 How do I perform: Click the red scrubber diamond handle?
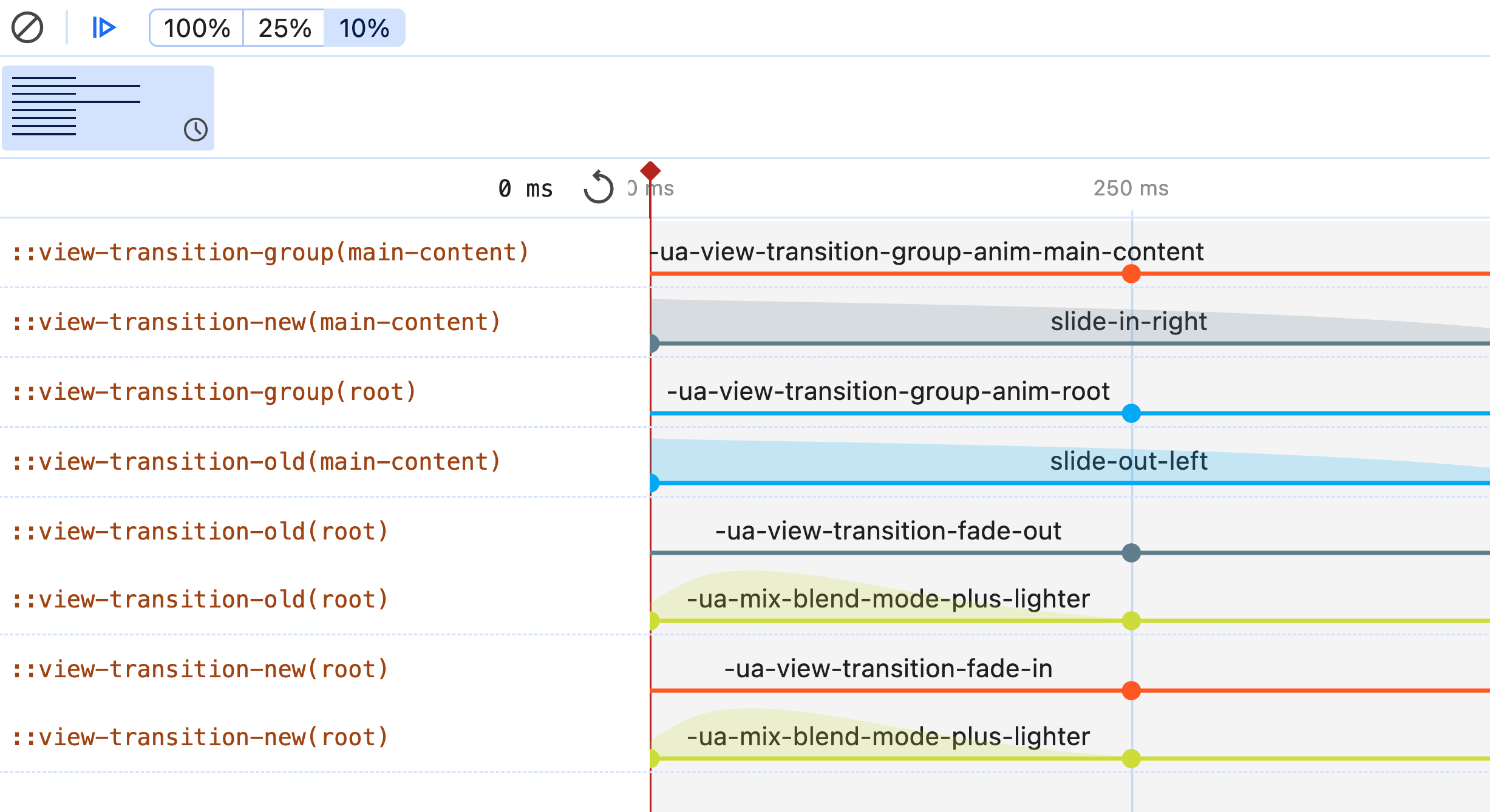[650, 171]
